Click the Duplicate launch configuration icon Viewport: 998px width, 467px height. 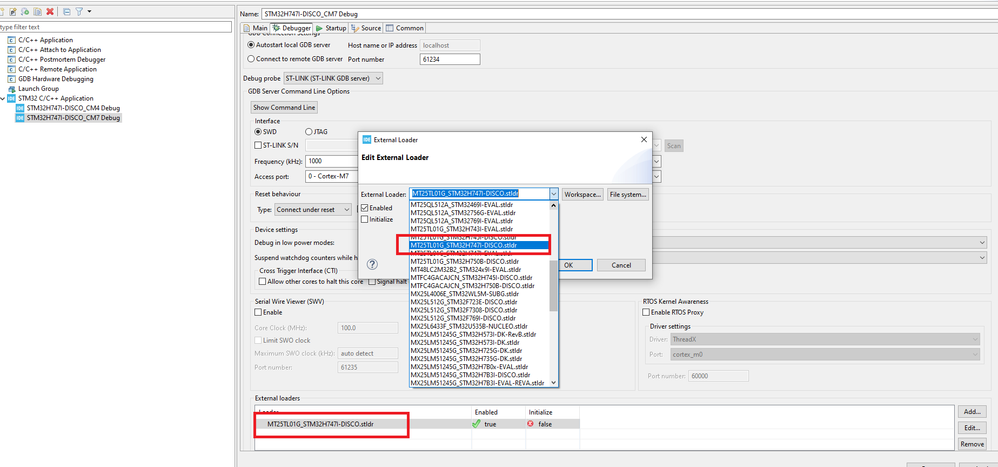pos(38,11)
